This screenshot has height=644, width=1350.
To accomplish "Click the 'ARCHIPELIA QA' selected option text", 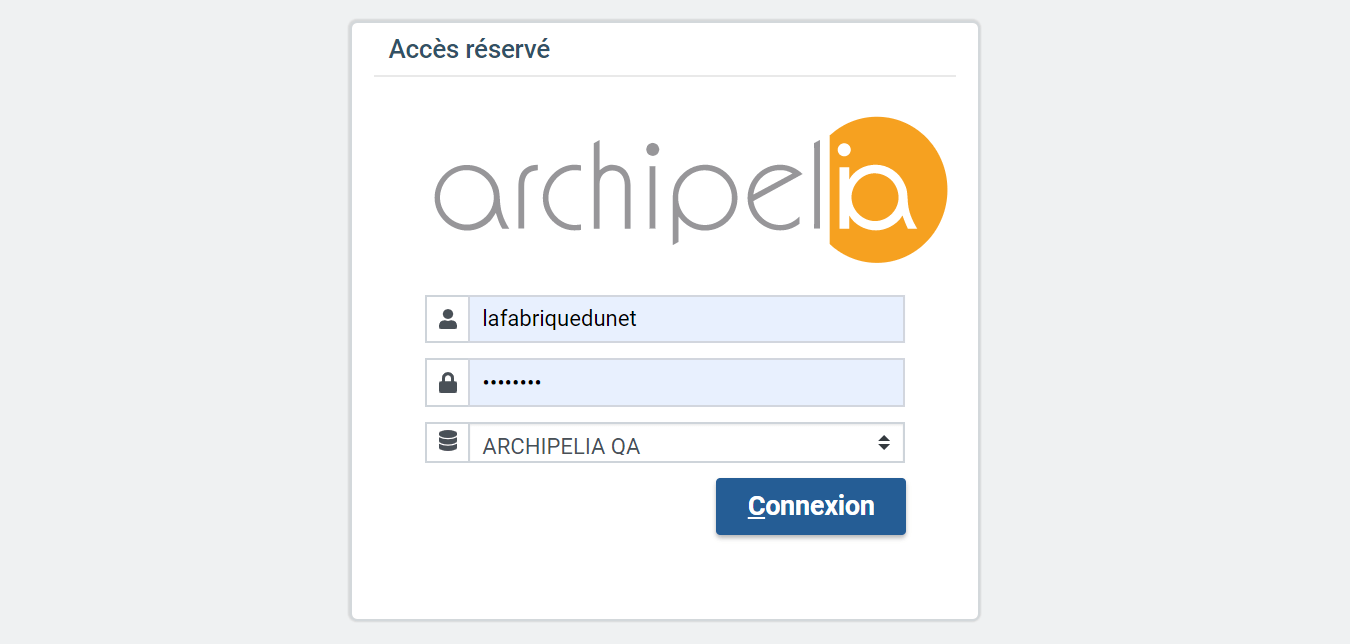I will point(561,447).
